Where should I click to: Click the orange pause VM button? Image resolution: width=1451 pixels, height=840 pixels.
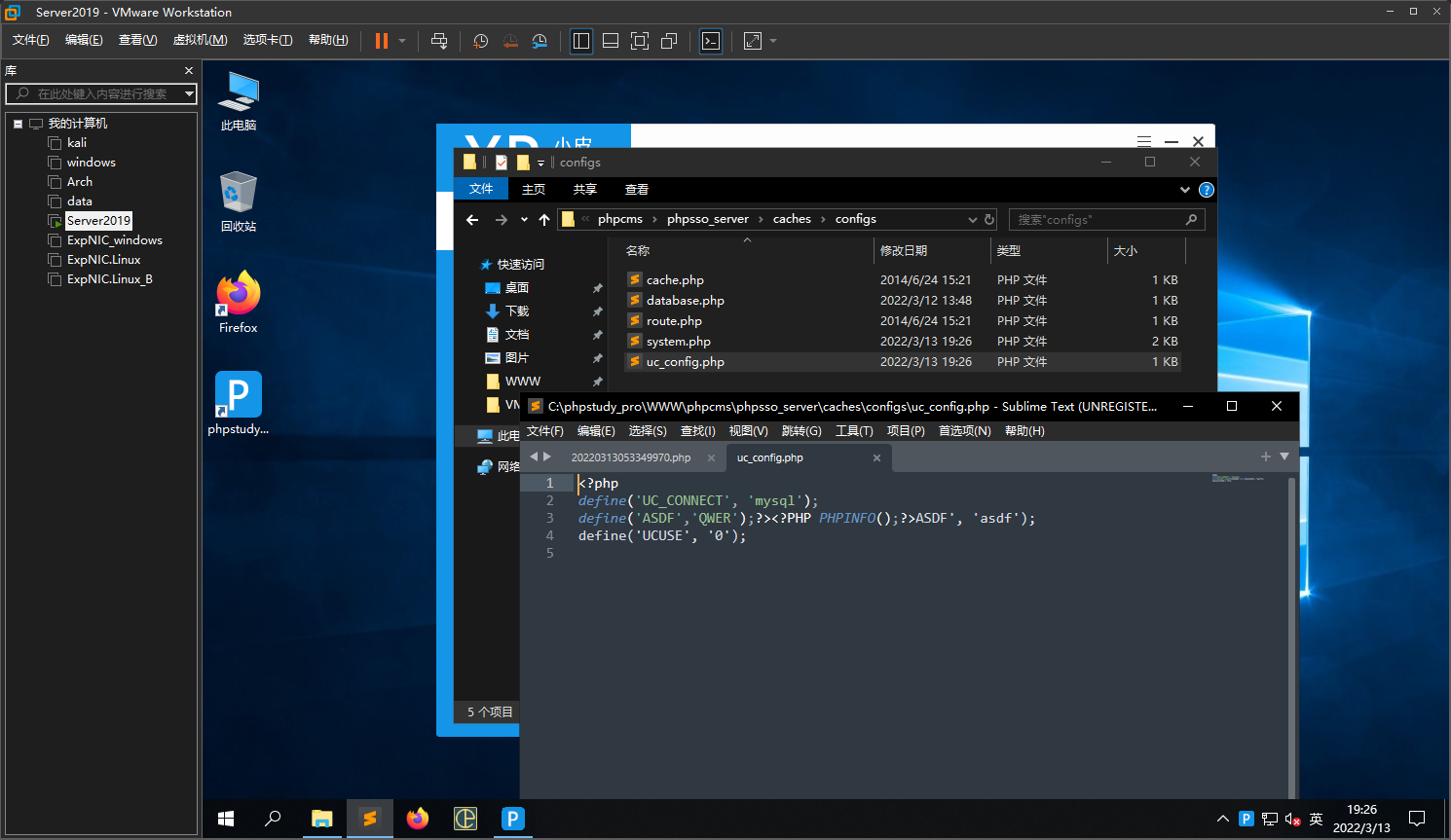click(381, 41)
